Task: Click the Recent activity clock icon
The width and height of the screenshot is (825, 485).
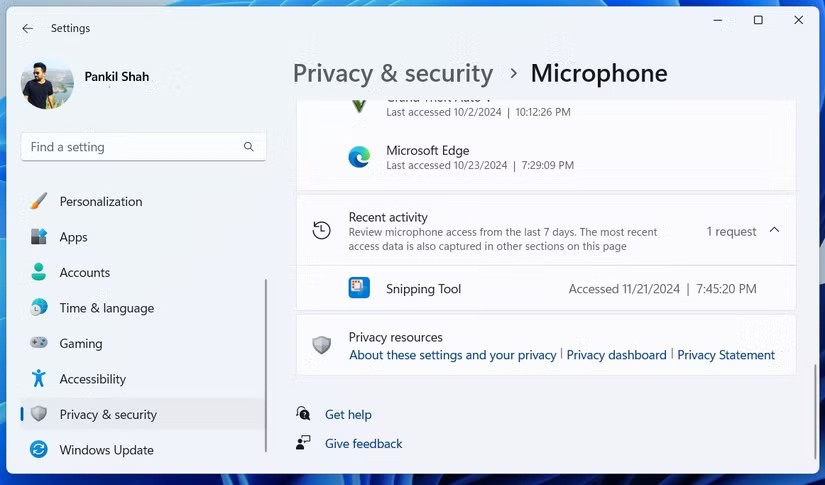Action: click(x=321, y=230)
